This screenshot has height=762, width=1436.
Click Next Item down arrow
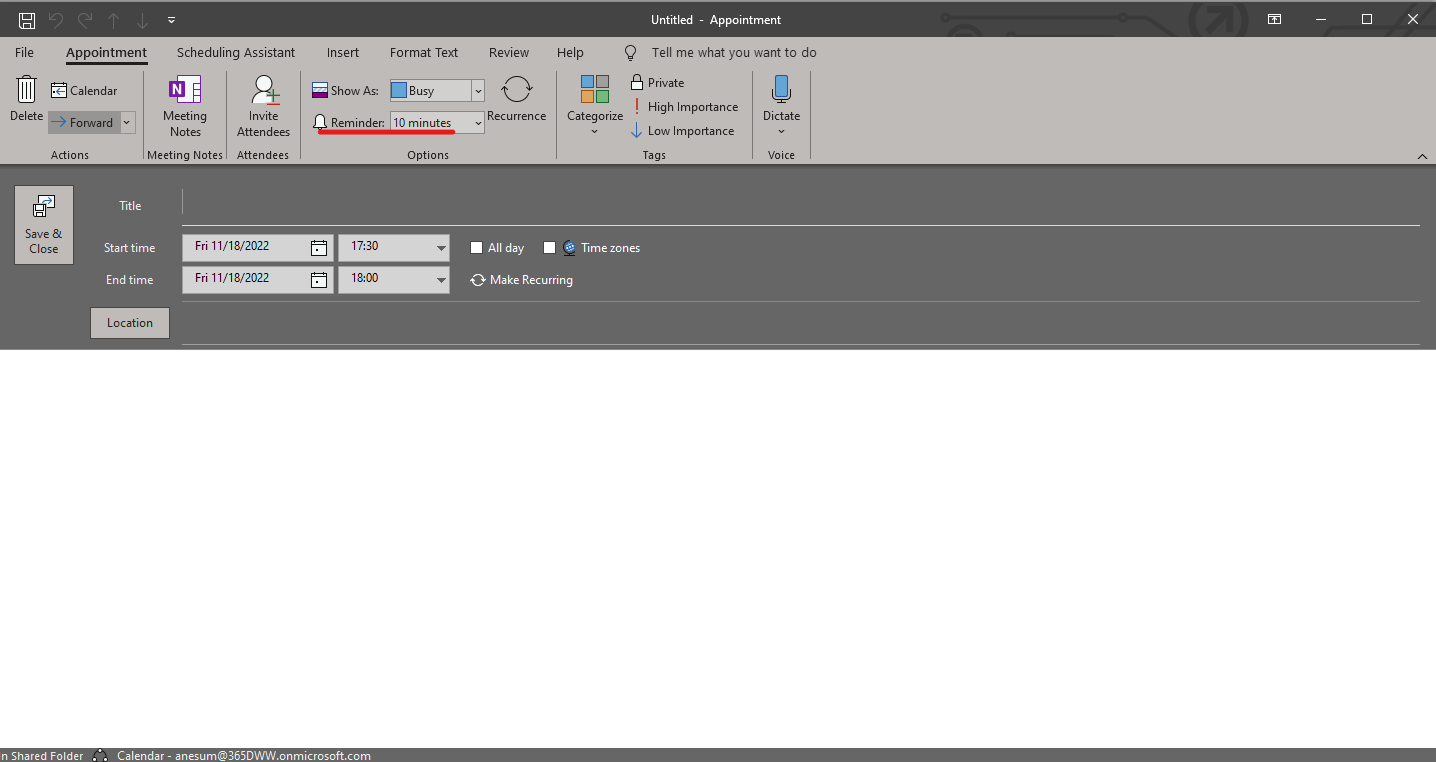tap(143, 20)
